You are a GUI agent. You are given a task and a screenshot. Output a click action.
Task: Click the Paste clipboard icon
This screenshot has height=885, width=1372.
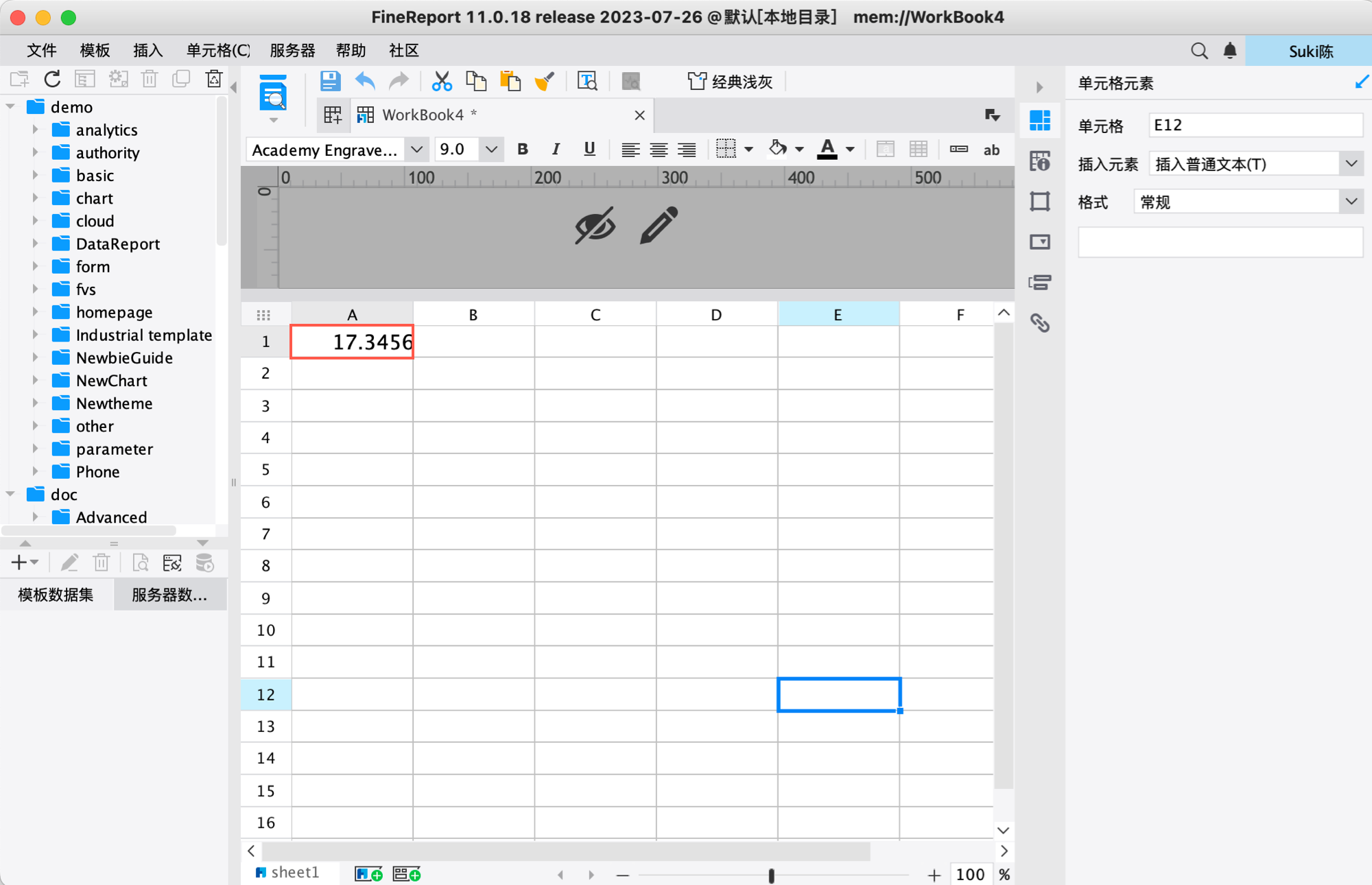(510, 81)
